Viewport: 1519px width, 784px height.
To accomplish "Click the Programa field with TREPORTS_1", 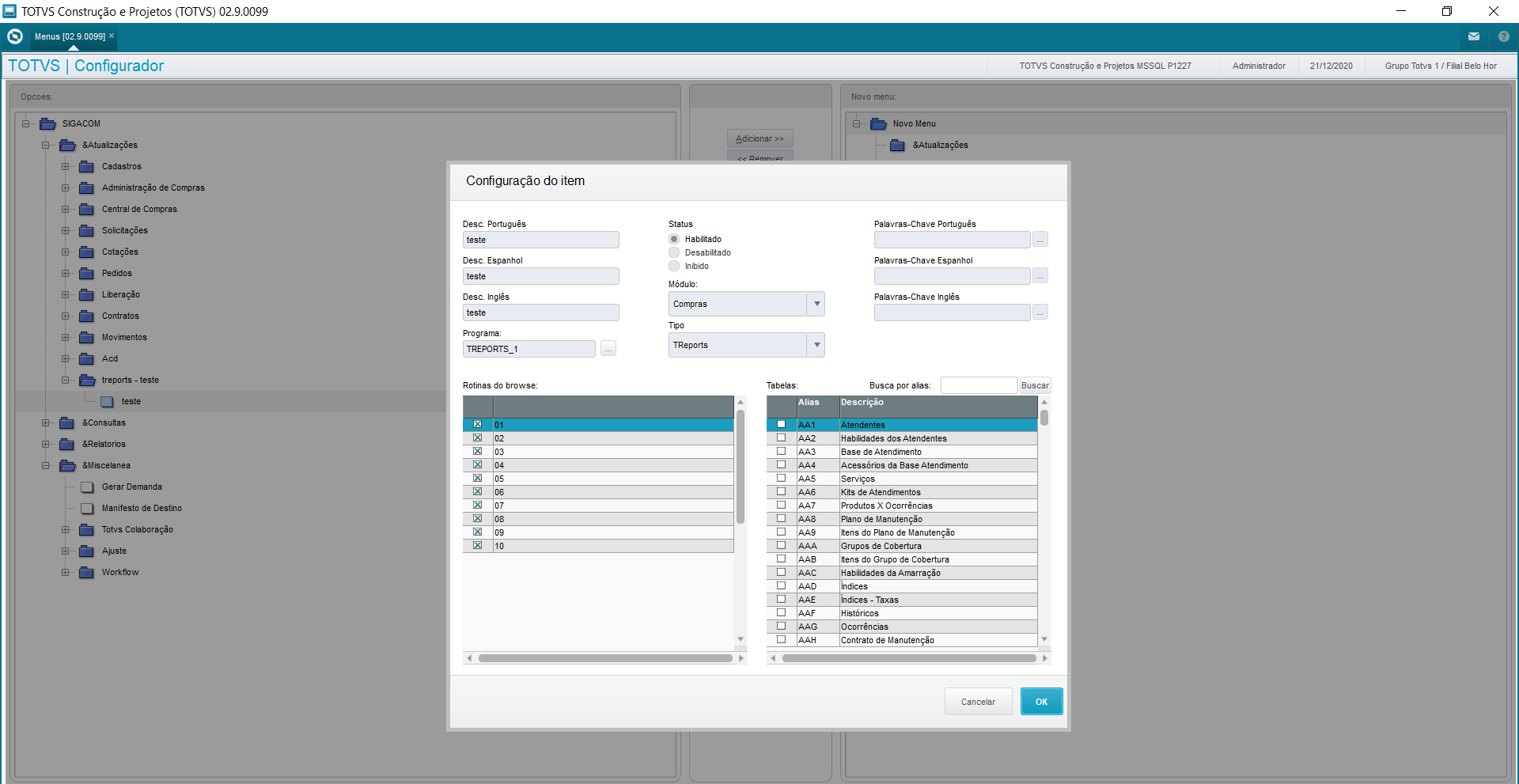I will (529, 349).
